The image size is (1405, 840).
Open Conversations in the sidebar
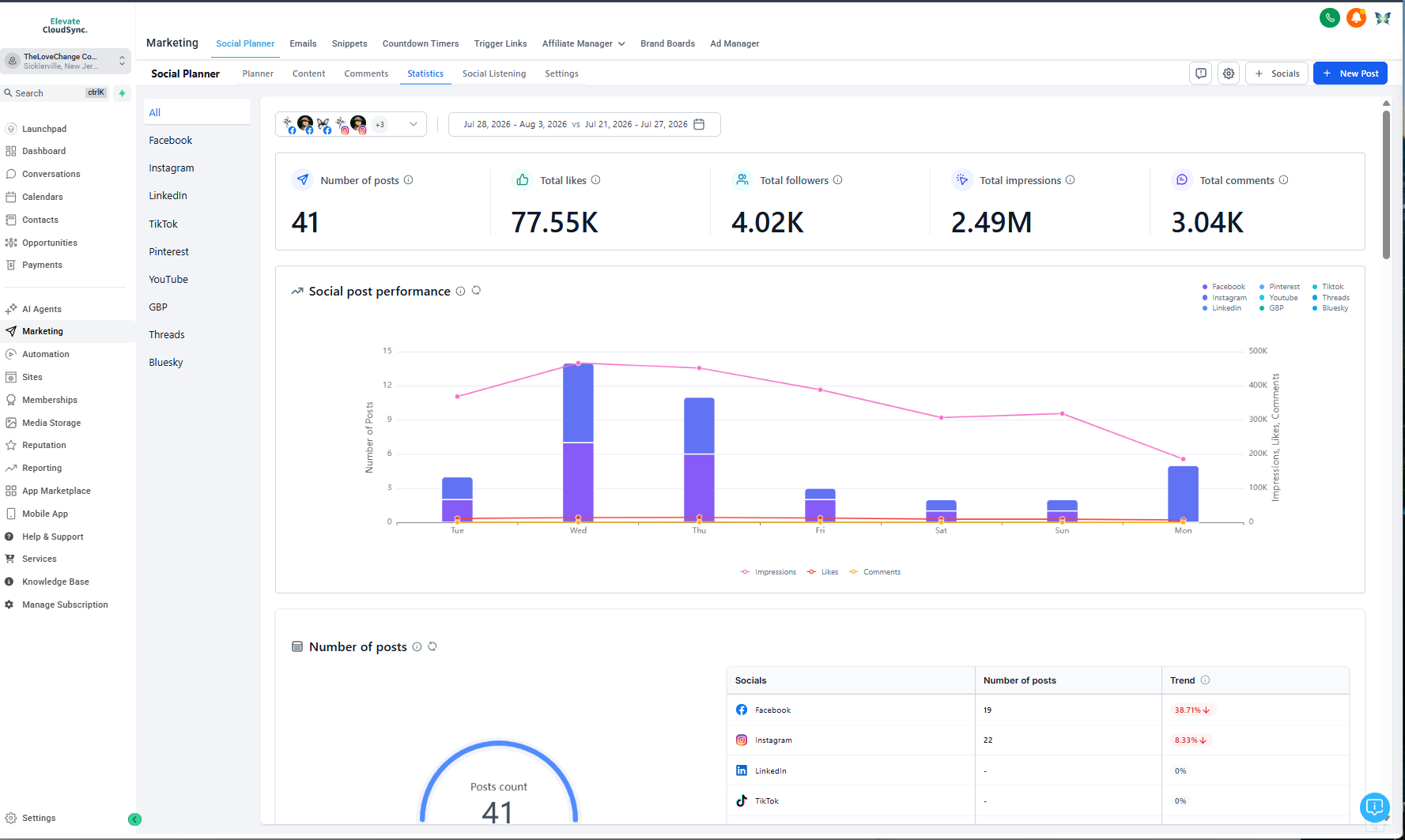coord(51,174)
